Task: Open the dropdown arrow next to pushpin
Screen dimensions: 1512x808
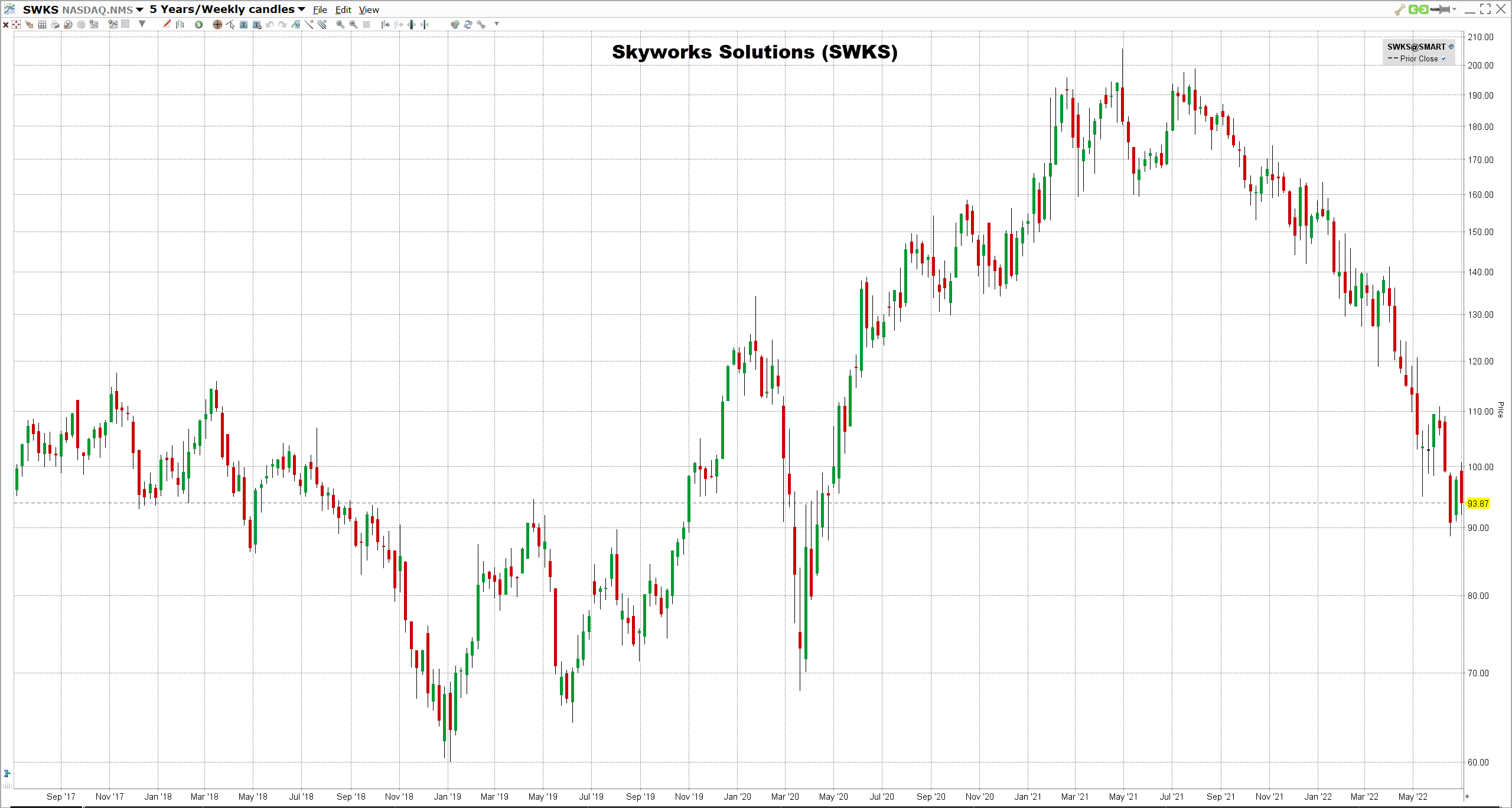Action: [x=1454, y=9]
